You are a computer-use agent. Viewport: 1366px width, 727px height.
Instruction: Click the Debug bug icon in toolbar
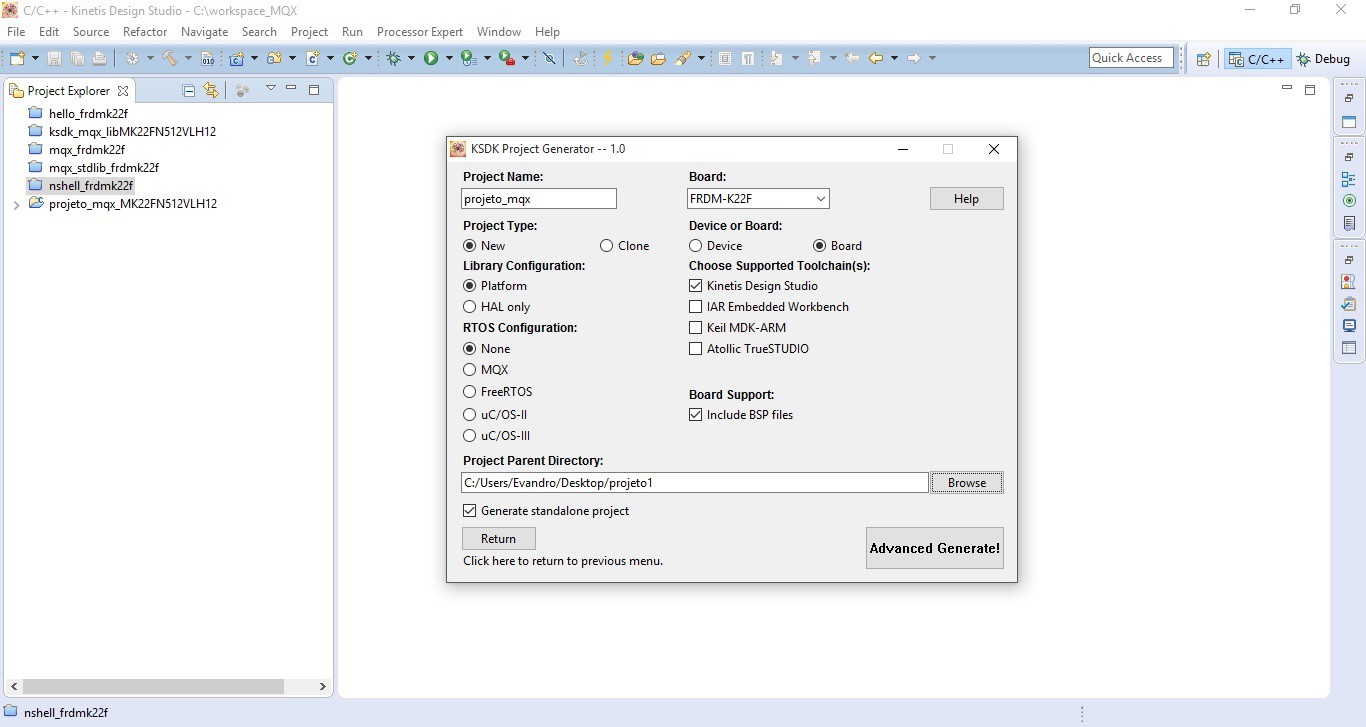(394, 58)
